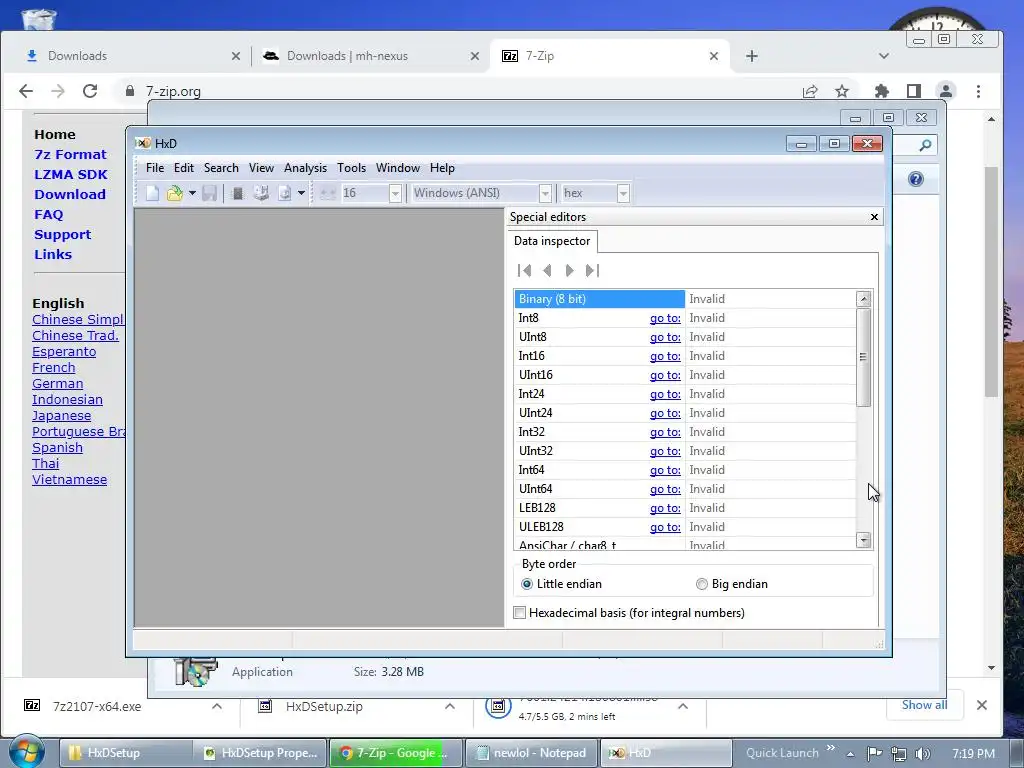
Task: Share this page icon in address bar
Action: tap(810, 91)
